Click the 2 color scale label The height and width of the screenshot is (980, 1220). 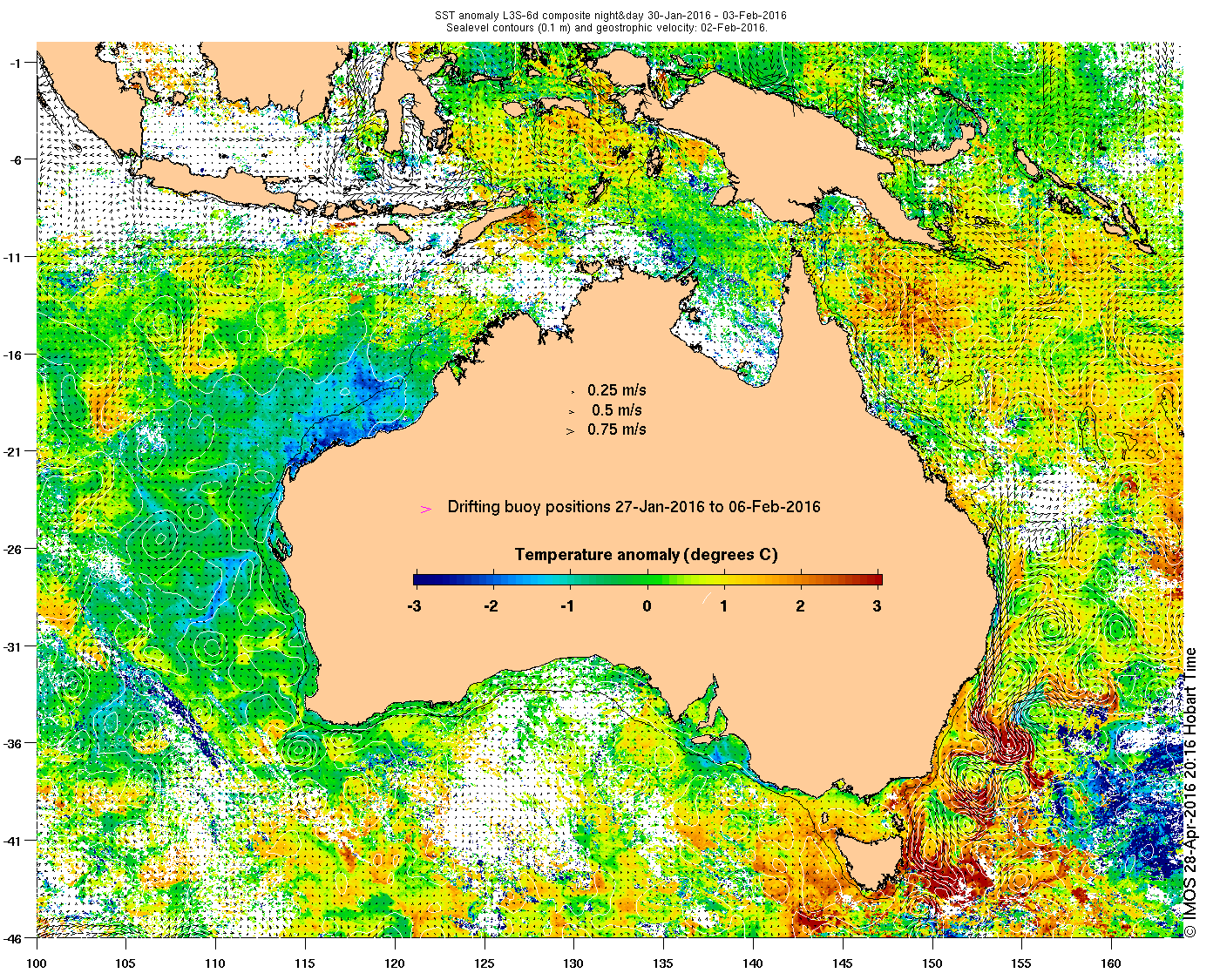click(x=801, y=606)
